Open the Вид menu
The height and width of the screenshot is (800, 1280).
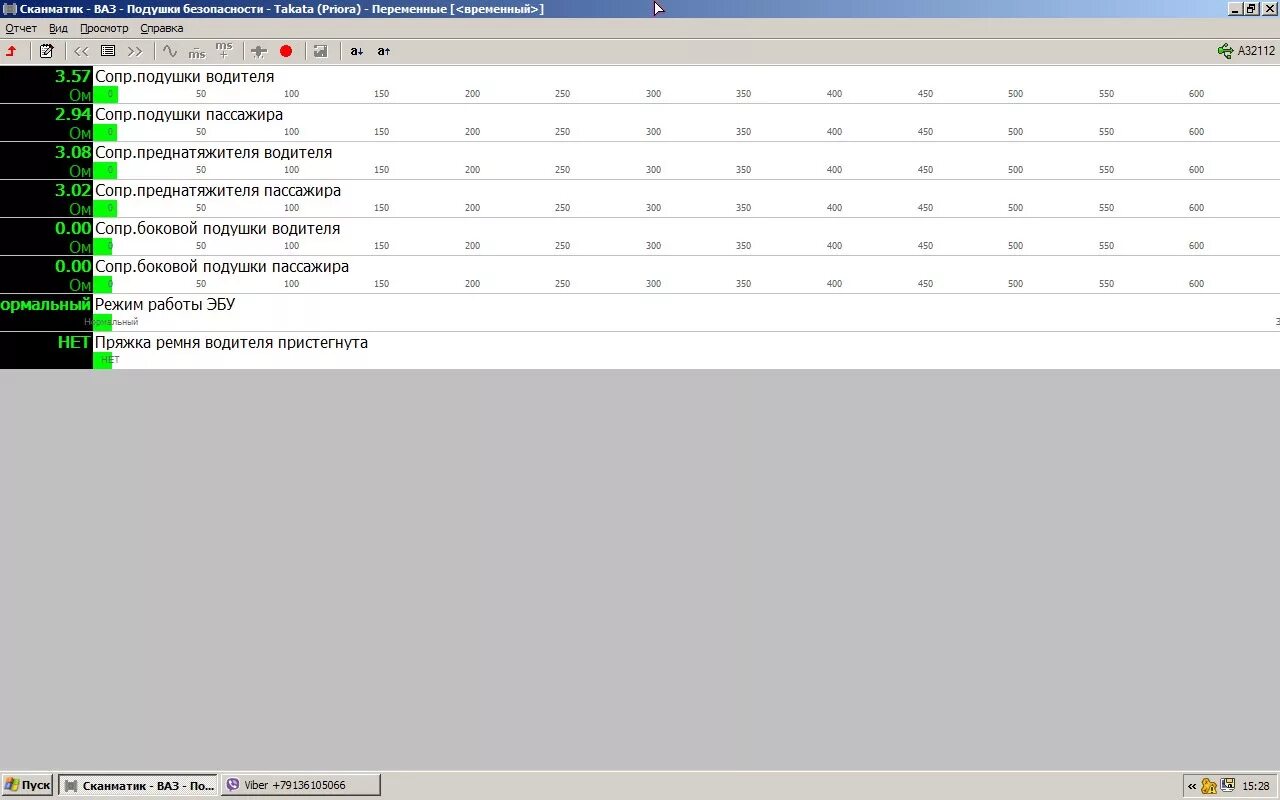[59, 28]
